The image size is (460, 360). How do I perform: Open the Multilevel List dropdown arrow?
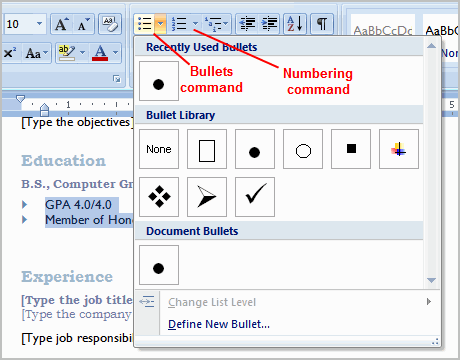pos(226,24)
